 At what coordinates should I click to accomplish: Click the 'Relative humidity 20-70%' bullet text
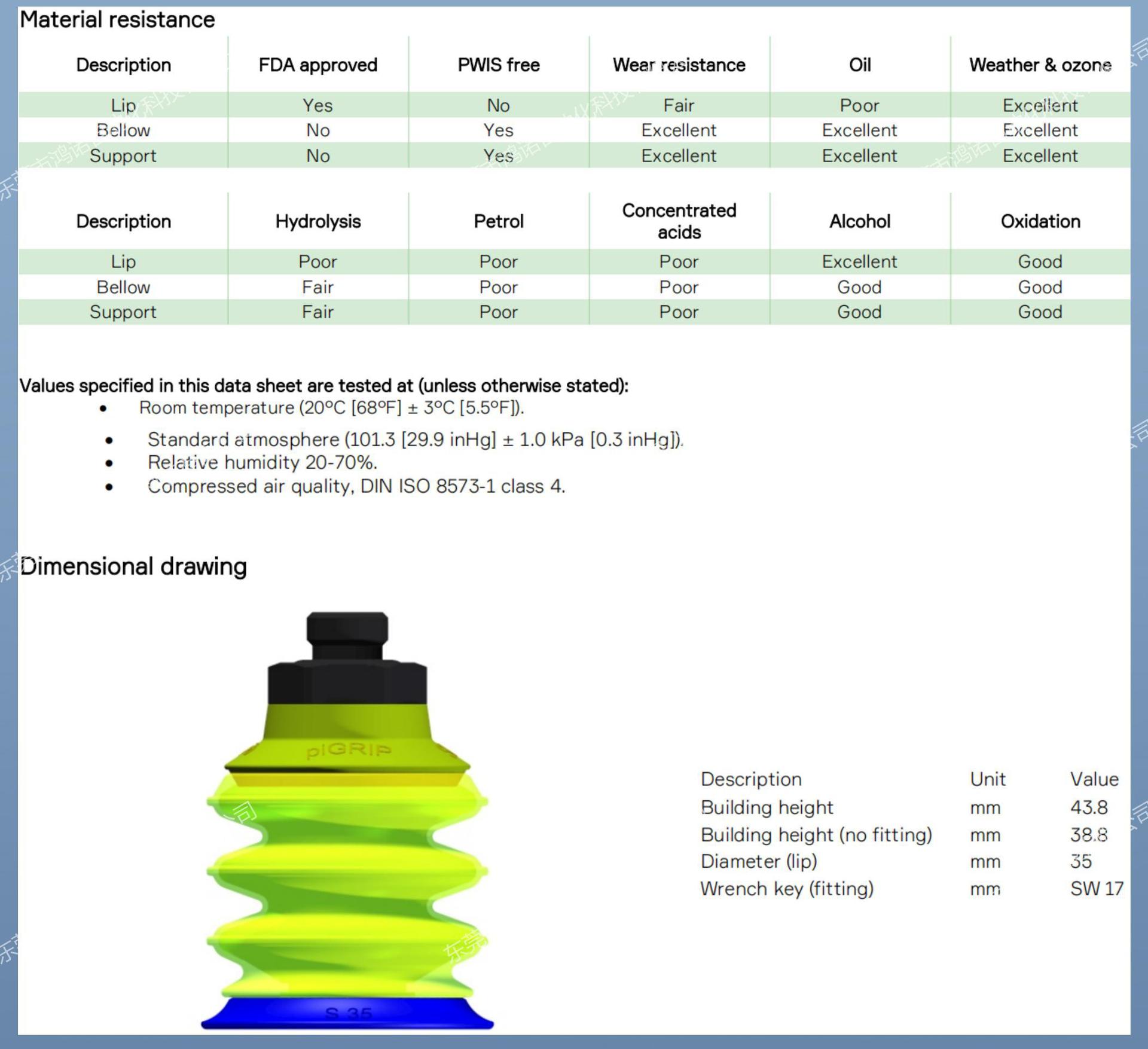pos(262,462)
